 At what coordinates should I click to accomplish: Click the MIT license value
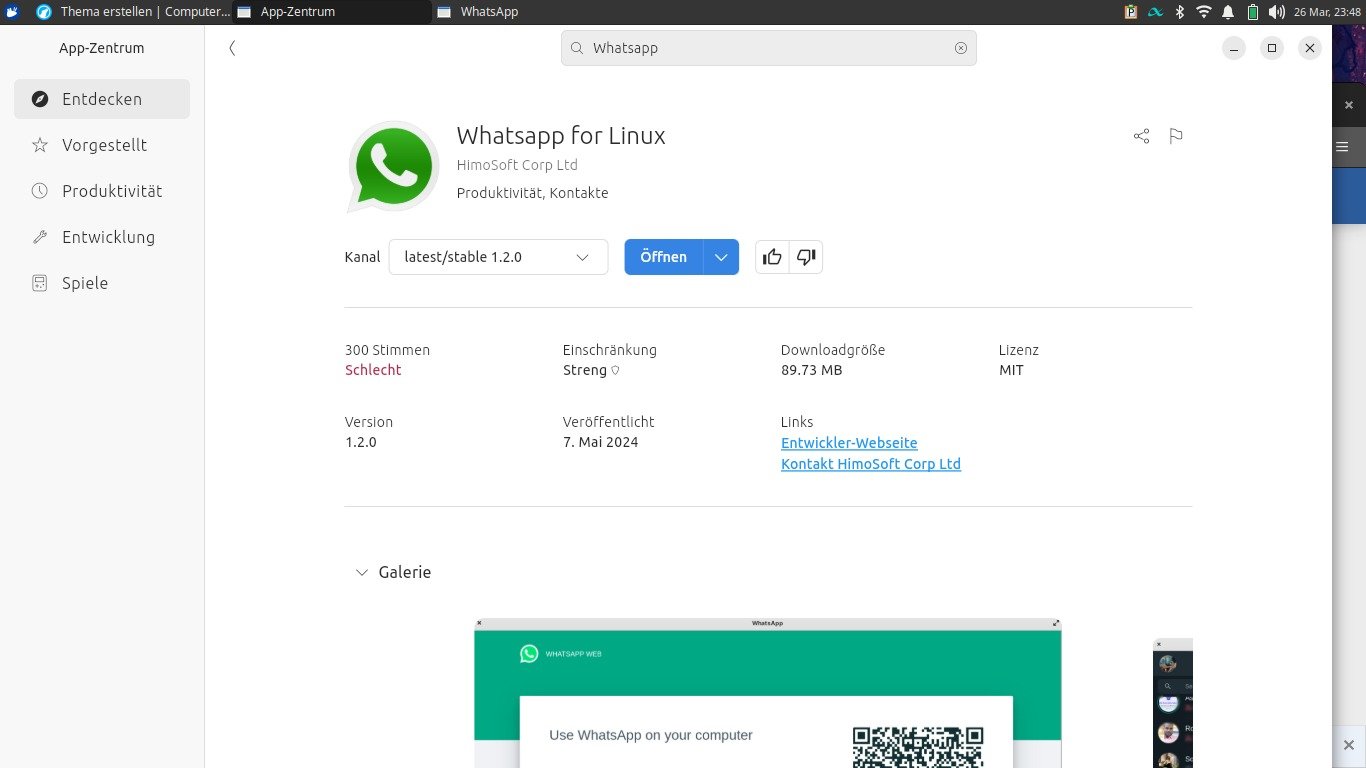[1011, 370]
